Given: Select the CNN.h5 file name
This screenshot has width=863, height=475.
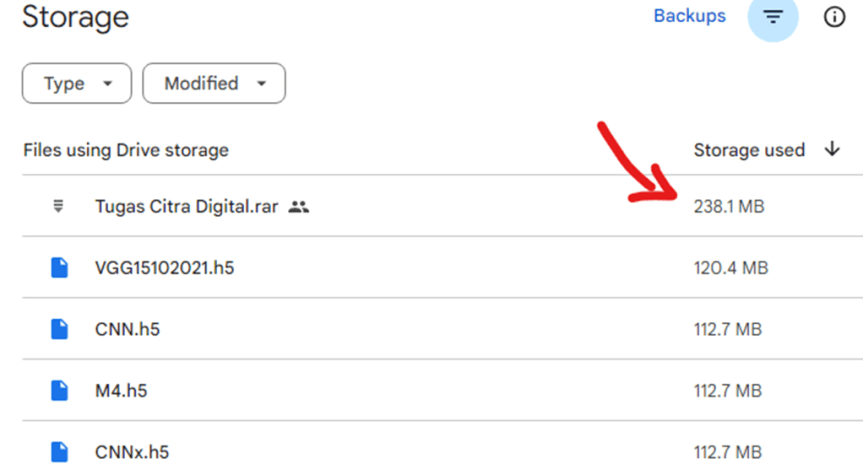Looking at the screenshot, I should click(127, 330).
